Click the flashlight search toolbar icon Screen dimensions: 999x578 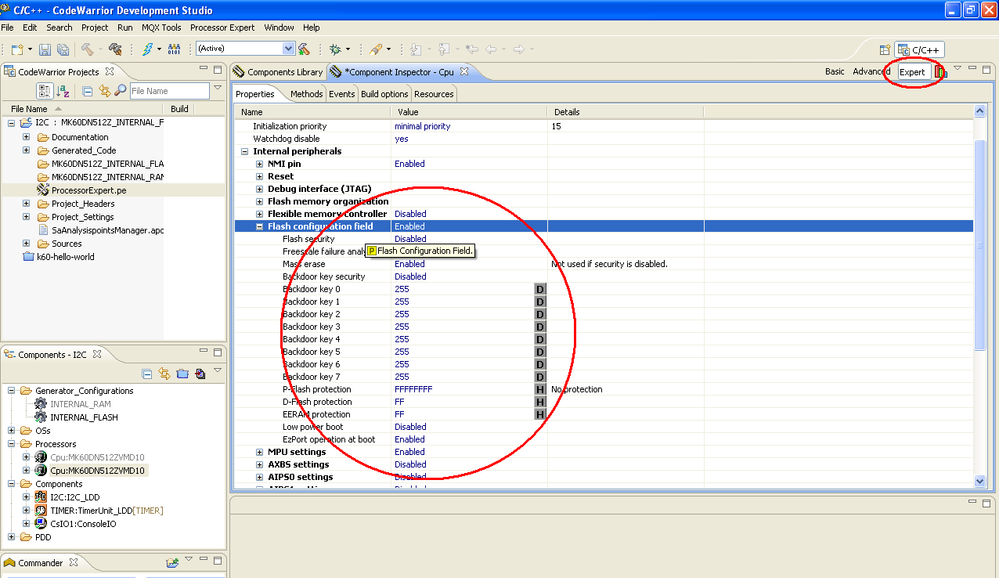(x=376, y=49)
